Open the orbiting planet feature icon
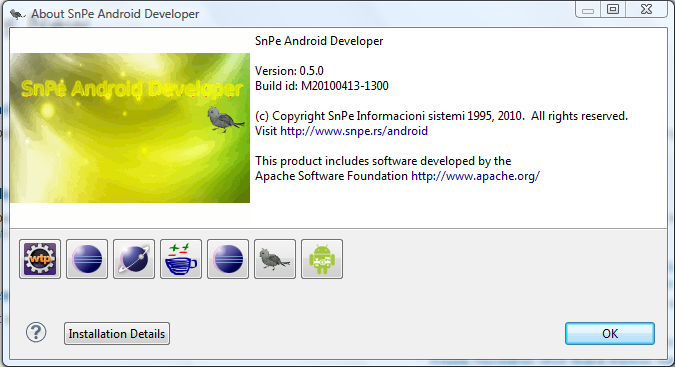The height and width of the screenshot is (367, 675). pos(134,259)
